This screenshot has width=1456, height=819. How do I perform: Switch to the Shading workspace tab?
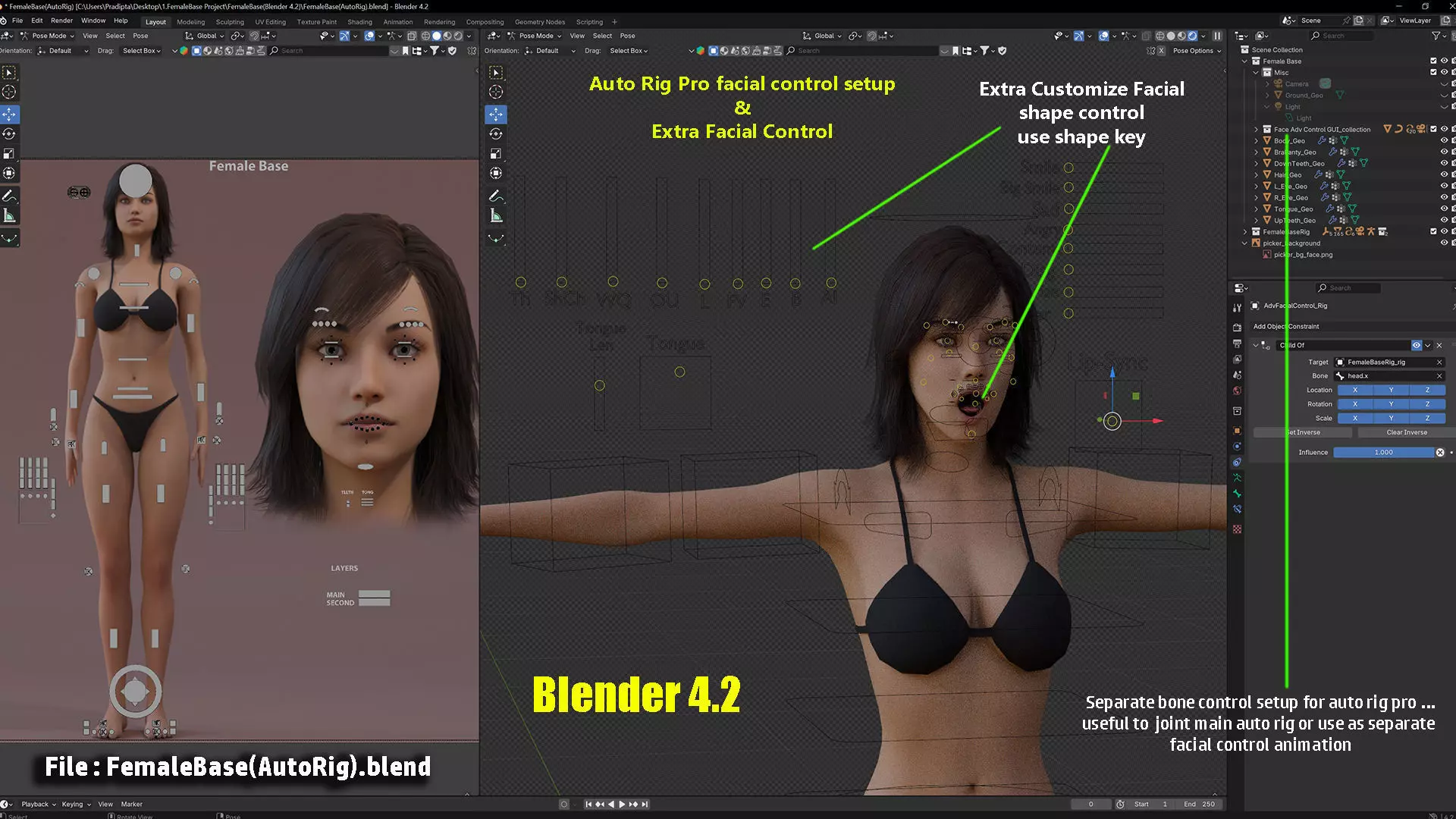[x=359, y=22]
